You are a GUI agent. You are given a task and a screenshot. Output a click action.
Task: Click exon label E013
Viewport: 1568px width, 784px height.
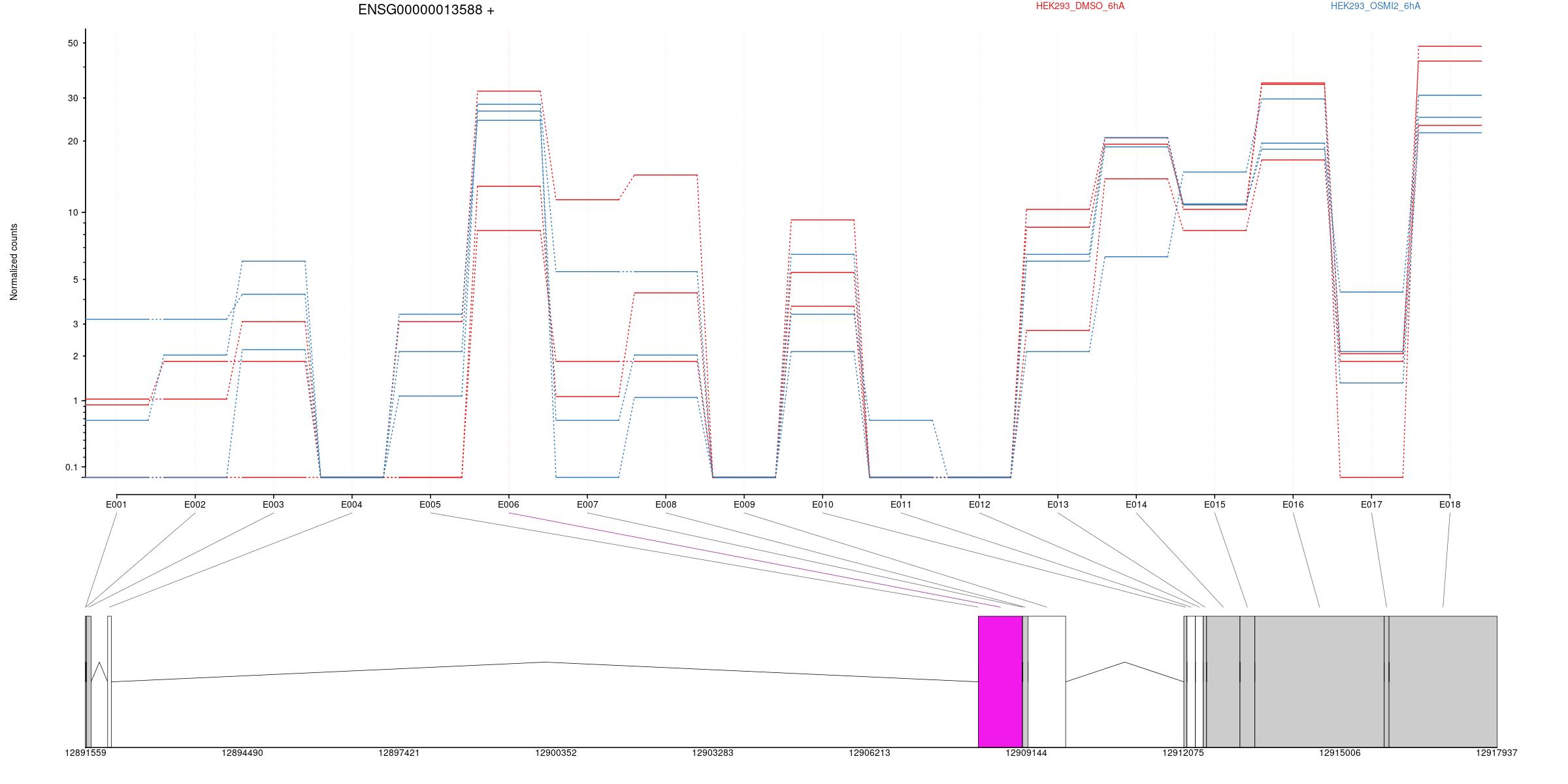point(1058,504)
